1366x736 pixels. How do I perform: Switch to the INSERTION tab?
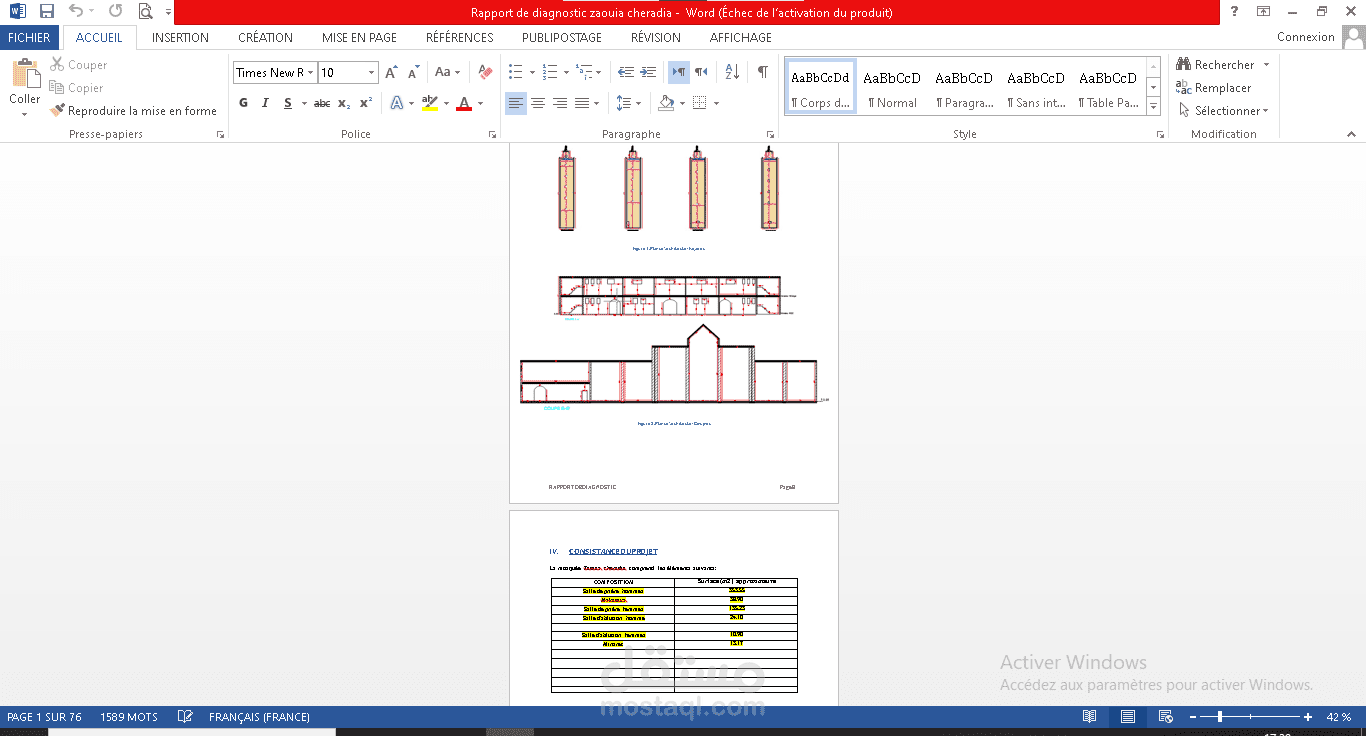tap(180, 37)
